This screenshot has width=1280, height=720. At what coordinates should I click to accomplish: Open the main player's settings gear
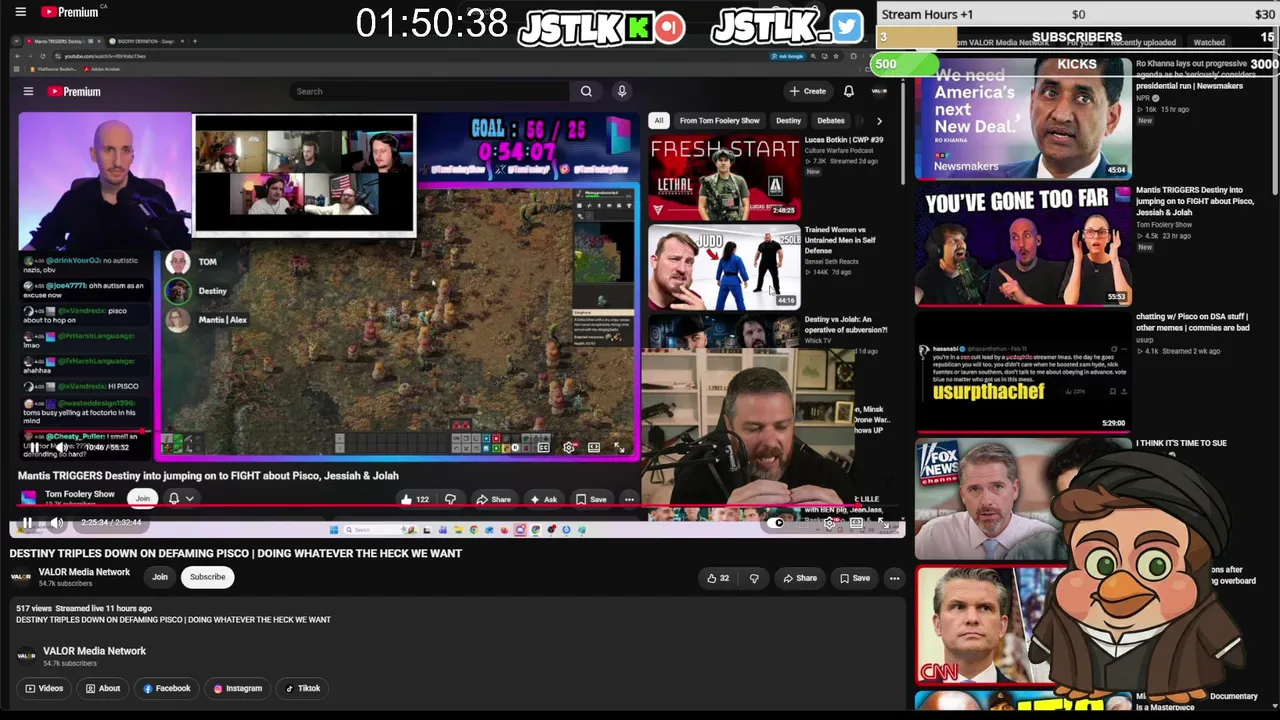pyautogui.click(x=831, y=523)
